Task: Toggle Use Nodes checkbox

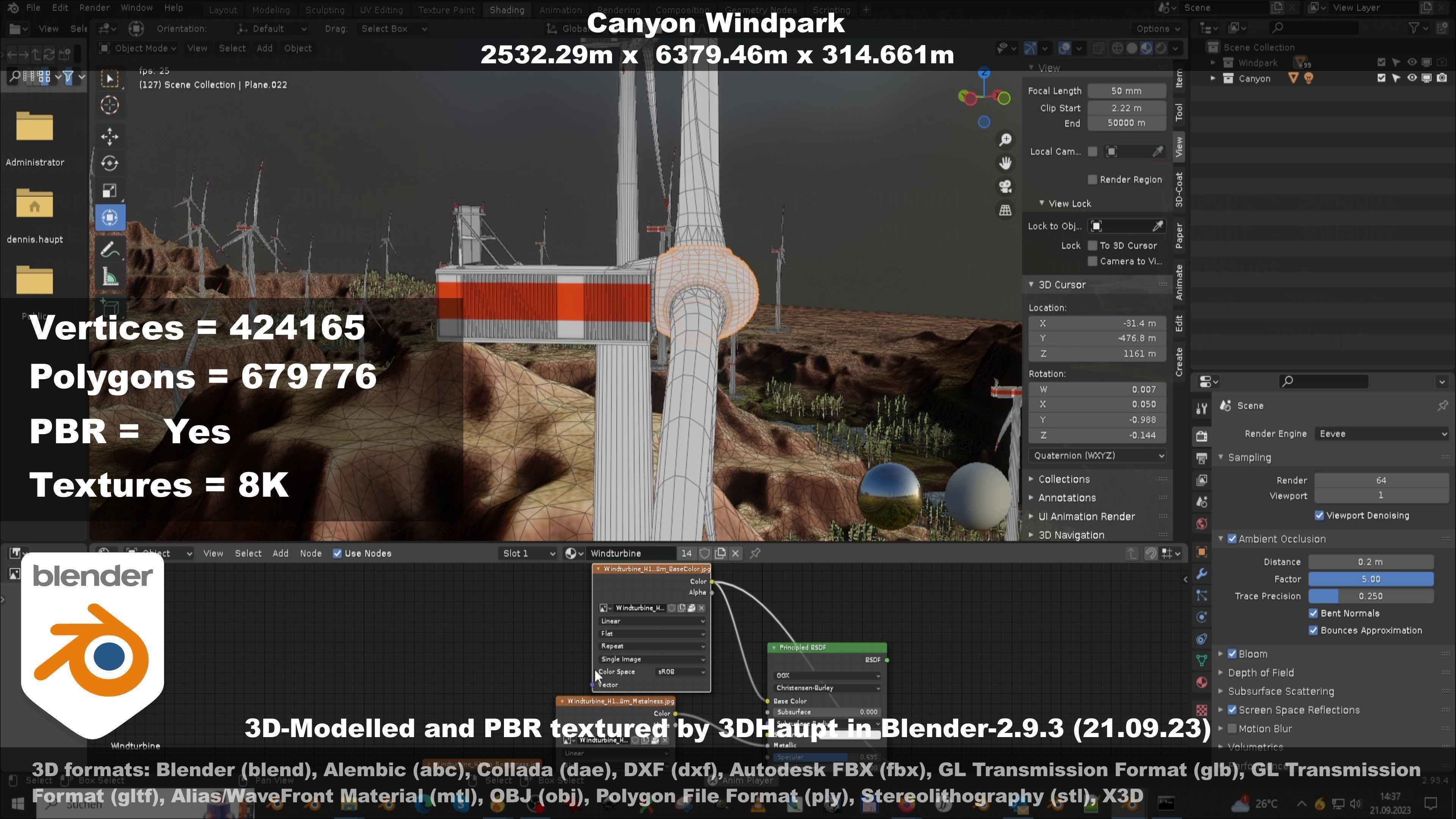Action: (x=337, y=553)
